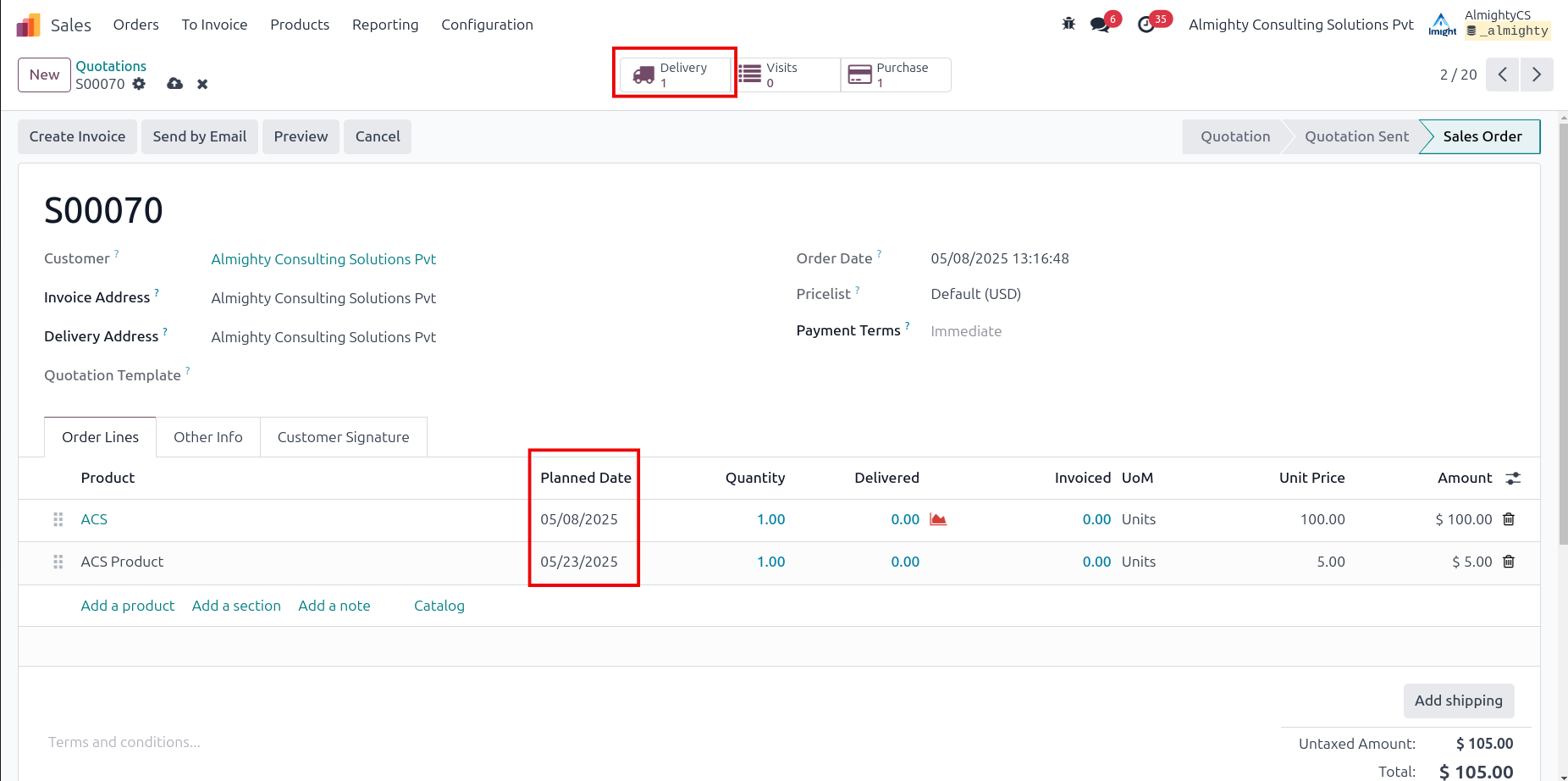The height and width of the screenshot is (781, 1568).
Task: Click the AlmightyCS user avatar
Action: pos(1442,24)
